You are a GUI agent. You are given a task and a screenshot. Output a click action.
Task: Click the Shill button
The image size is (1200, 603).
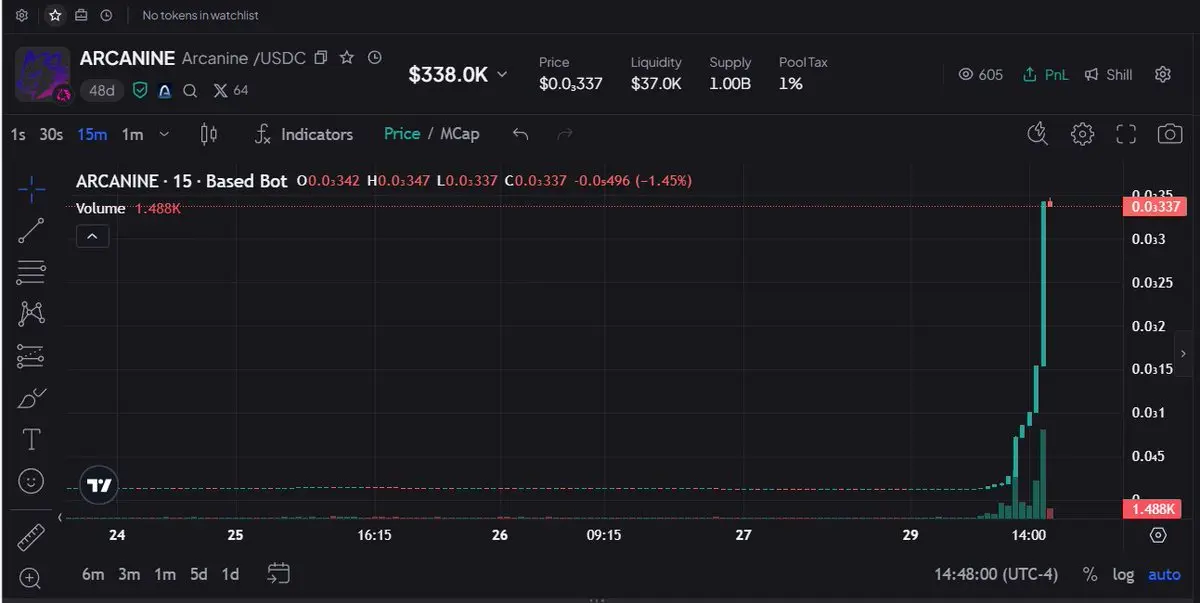(x=1109, y=74)
